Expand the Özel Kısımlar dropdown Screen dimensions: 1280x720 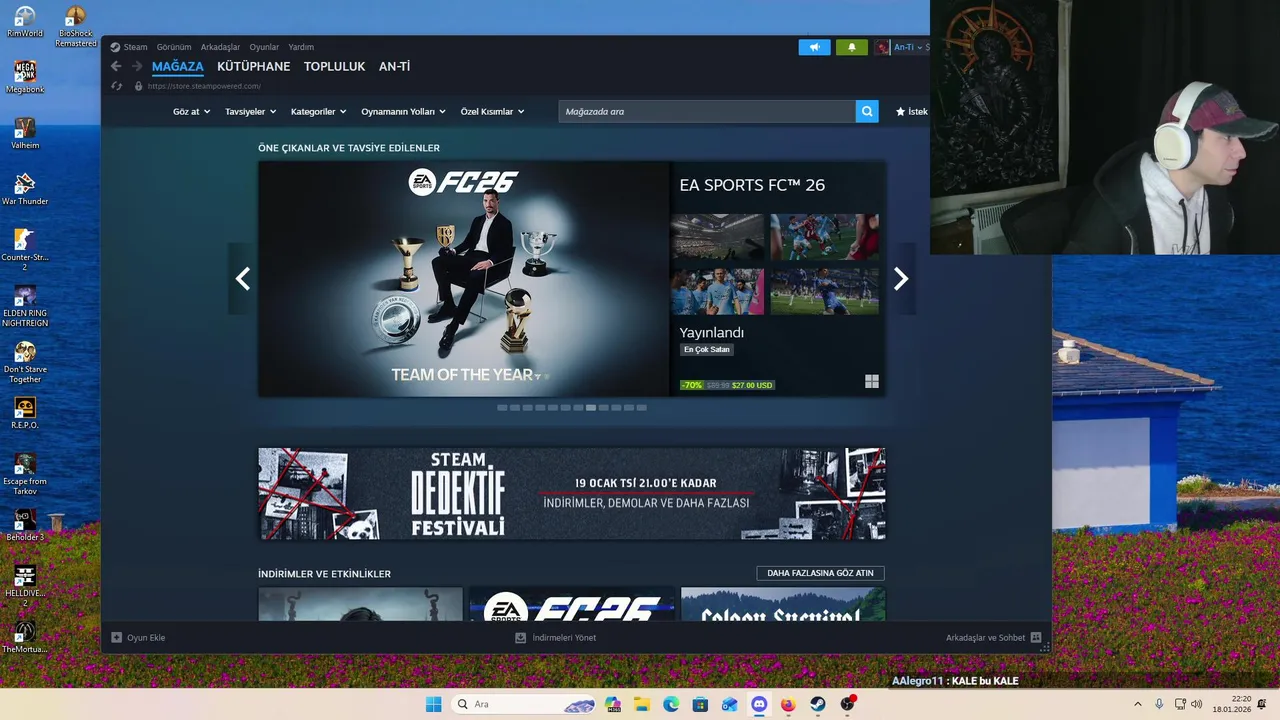pyautogui.click(x=492, y=112)
